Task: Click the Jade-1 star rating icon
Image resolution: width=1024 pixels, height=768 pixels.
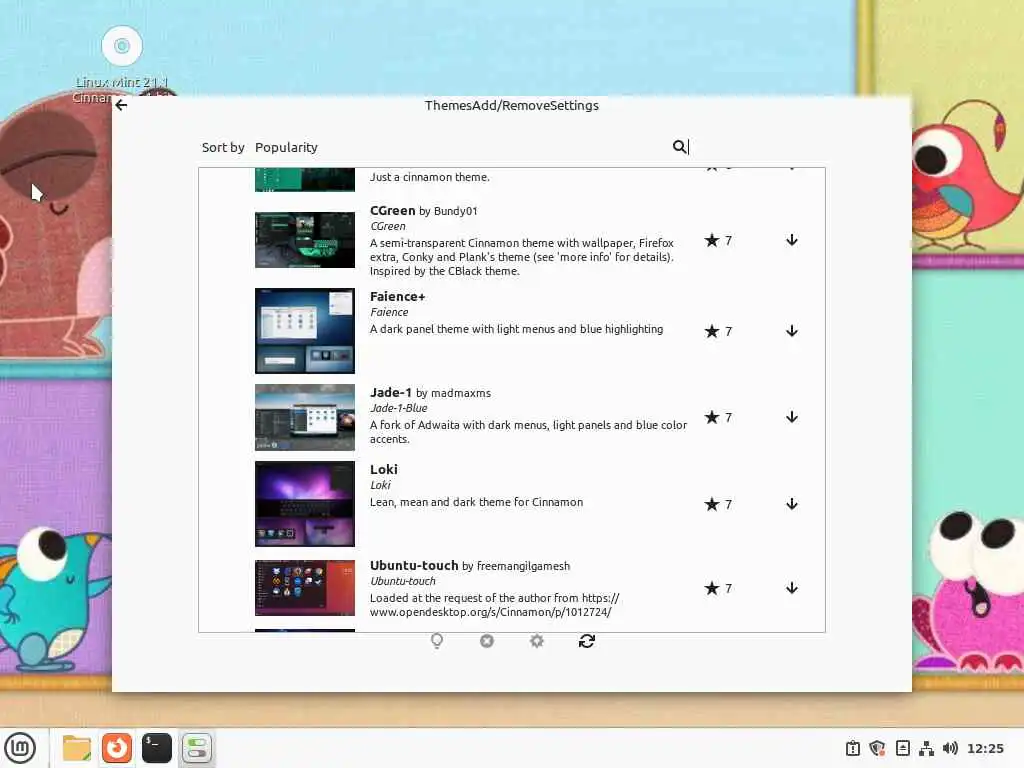Action: point(712,417)
